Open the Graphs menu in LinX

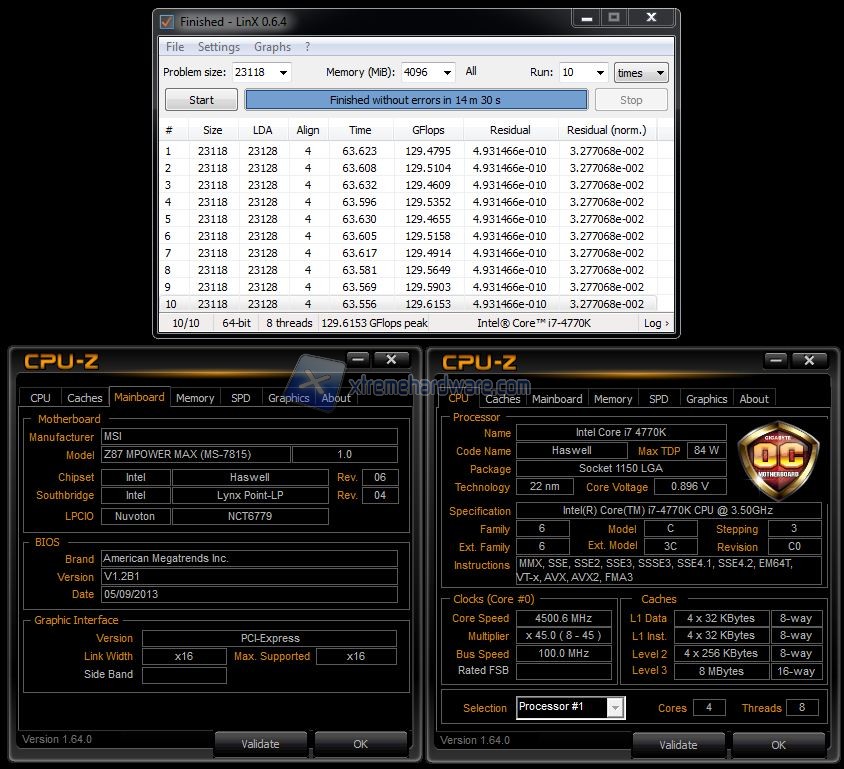pyautogui.click(x=272, y=47)
